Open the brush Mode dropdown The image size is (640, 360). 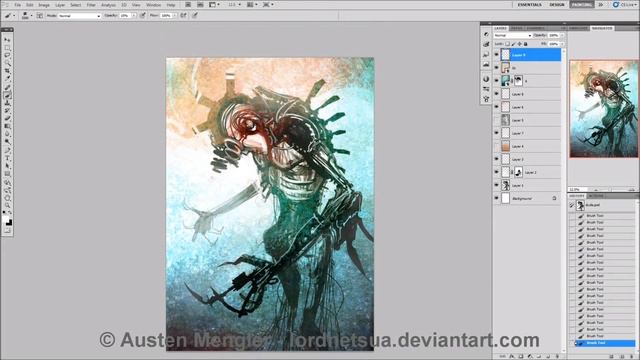(x=80, y=16)
